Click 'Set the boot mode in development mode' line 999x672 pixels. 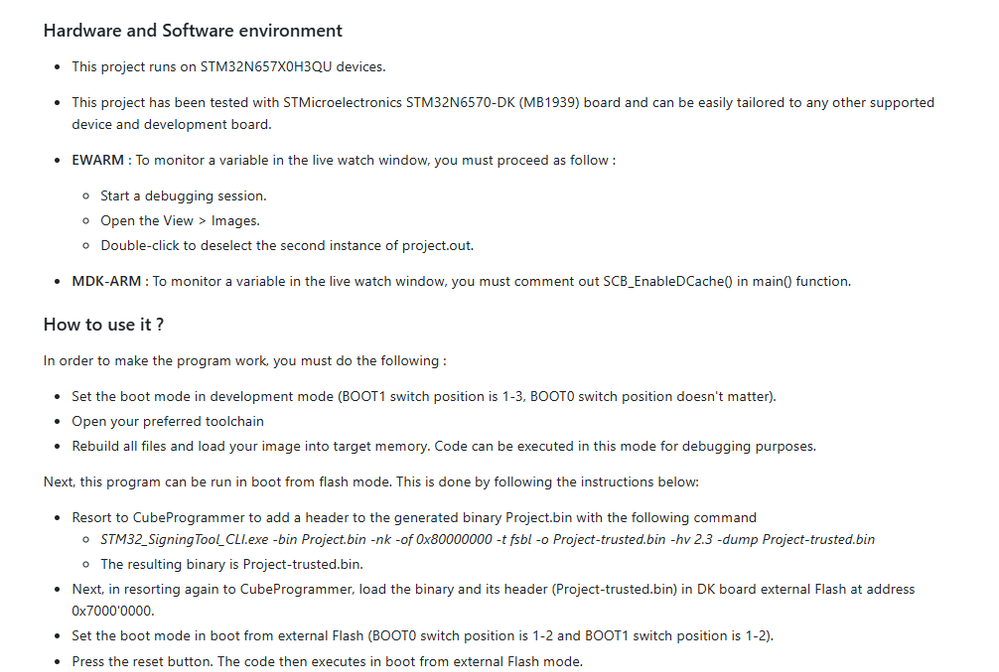[424, 397]
